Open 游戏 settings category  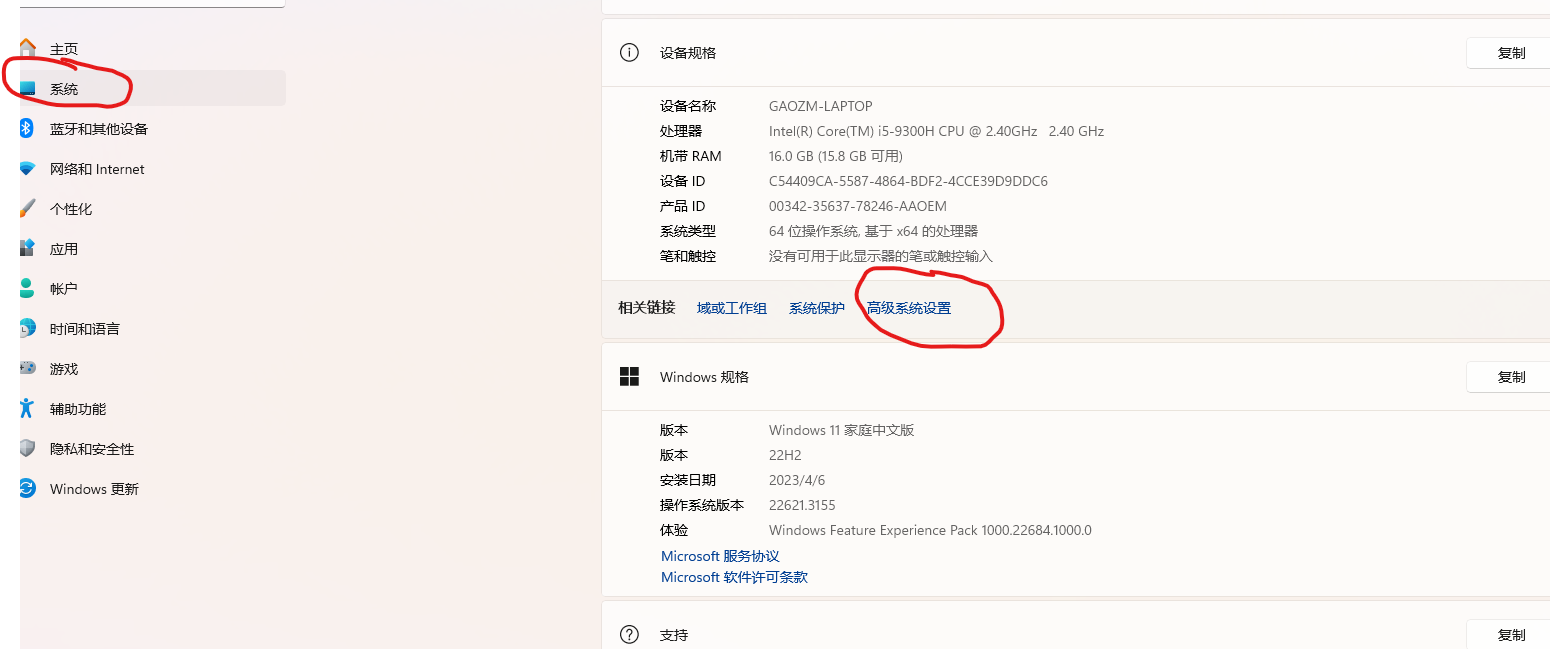click(153, 369)
